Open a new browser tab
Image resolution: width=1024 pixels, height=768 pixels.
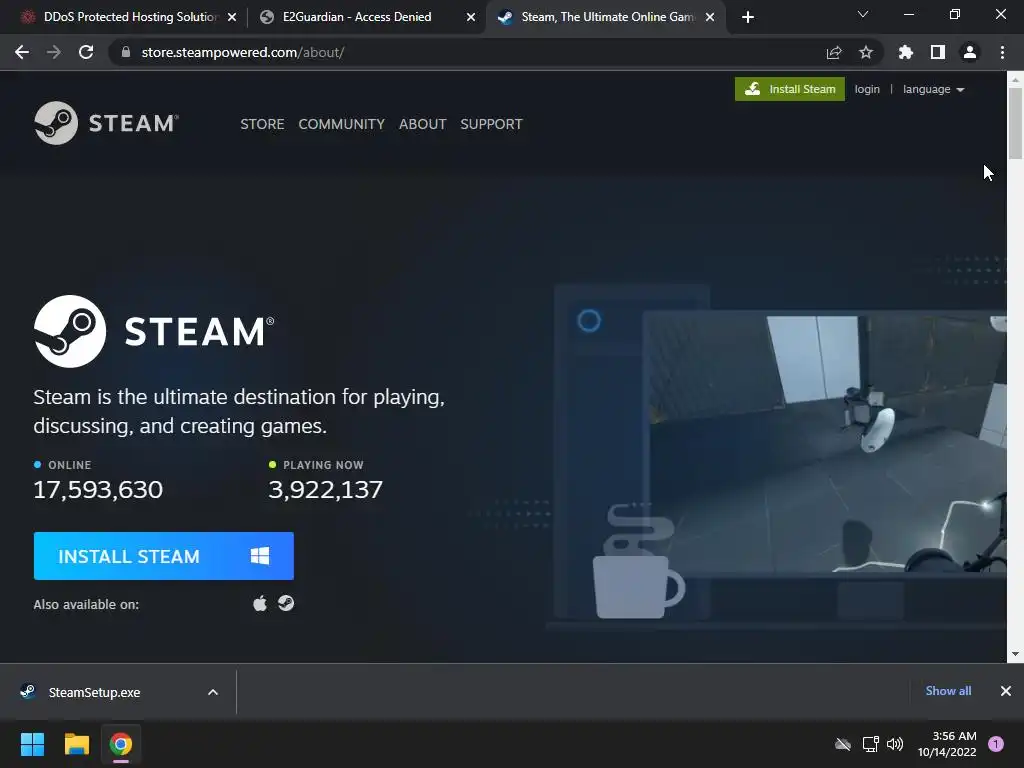coord(748,17)
